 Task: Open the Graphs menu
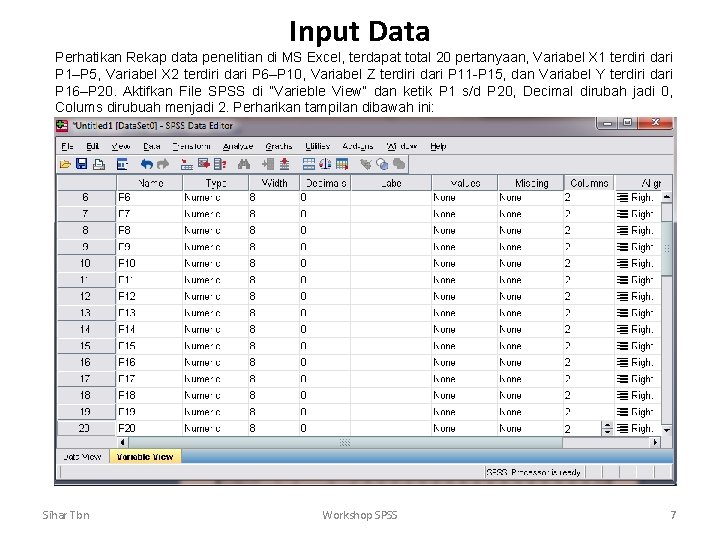[279, 146]
